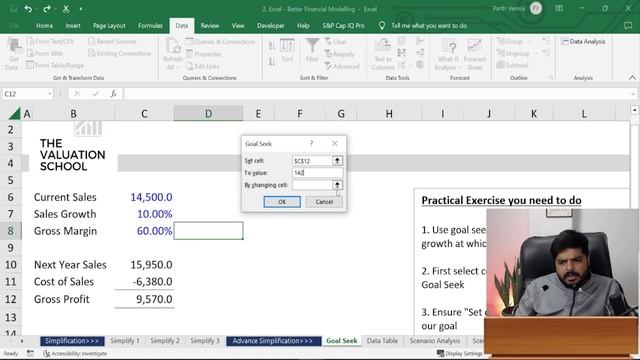Switch to Simplify 2 sheet tab

click(x=164, y=341)
